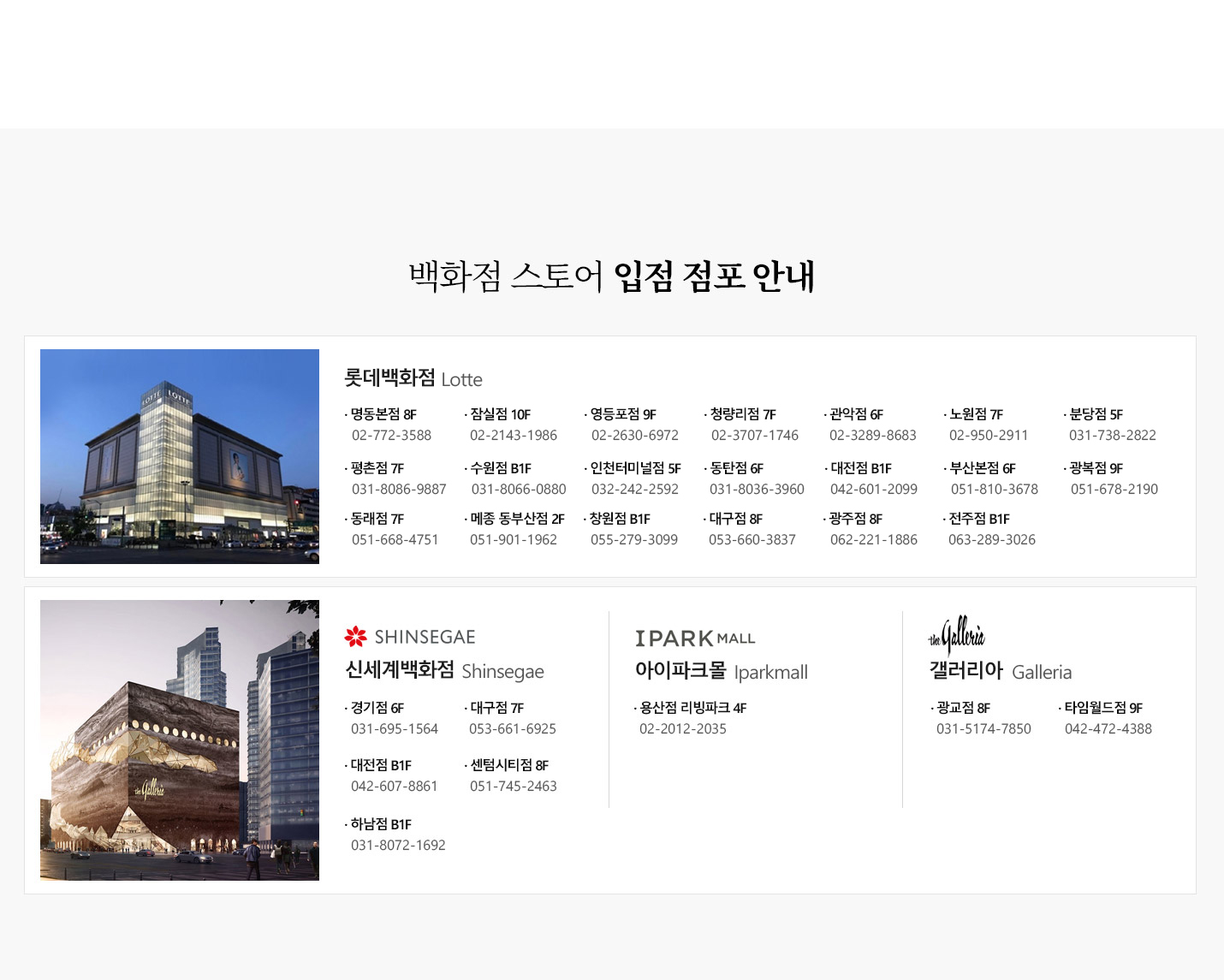Screen dimensions: 1224x980
Task: Click the 청량리점 7F store name
Action: (743, 414)
